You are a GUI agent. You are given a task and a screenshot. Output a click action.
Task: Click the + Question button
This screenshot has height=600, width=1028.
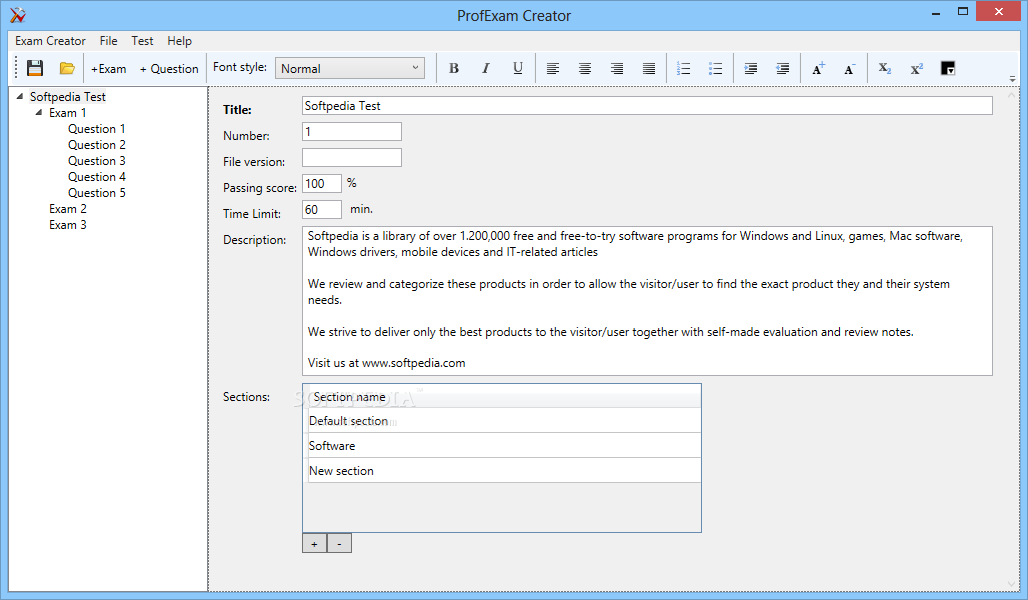[x=169, y=69]
